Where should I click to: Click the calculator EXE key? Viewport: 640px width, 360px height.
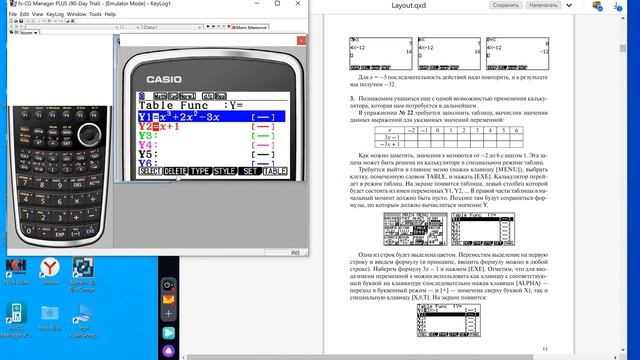[x=90, y=231]
